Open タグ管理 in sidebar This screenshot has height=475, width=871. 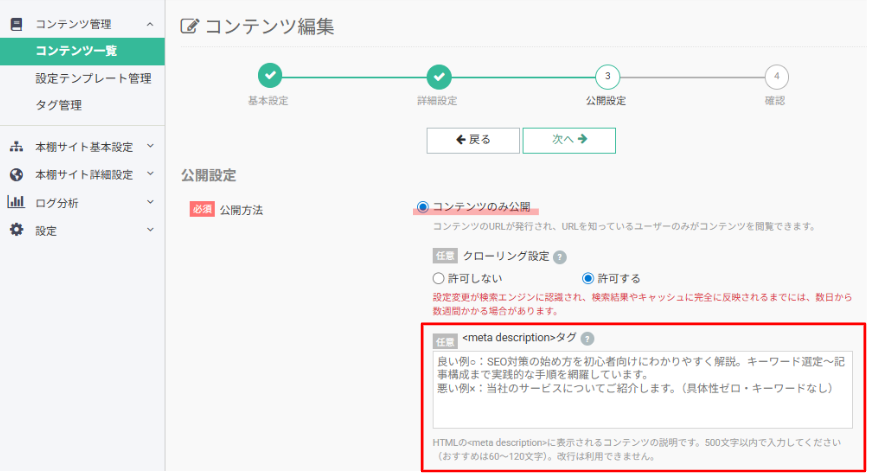click(58, 105)
